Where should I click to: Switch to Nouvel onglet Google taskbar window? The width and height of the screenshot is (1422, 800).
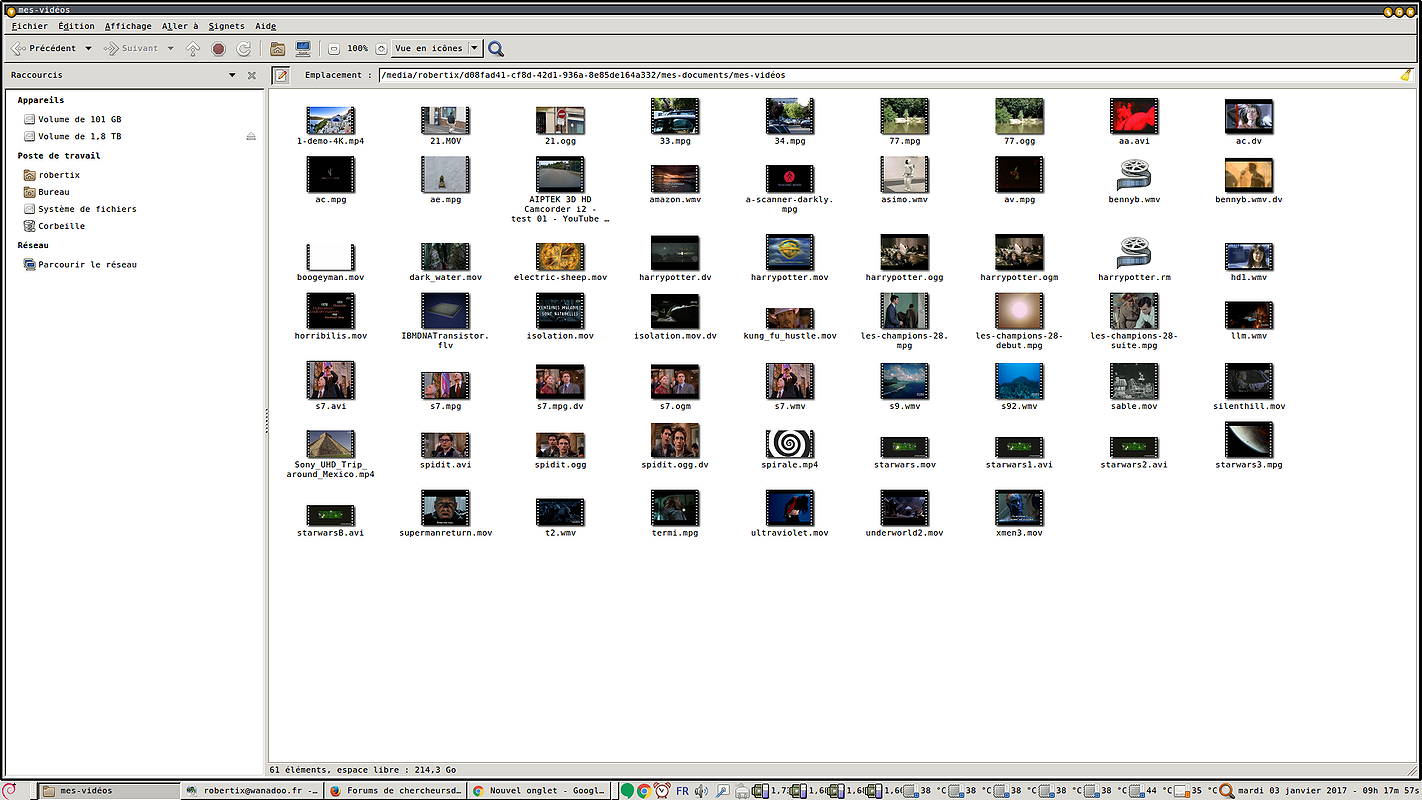[x=539, y=790]
